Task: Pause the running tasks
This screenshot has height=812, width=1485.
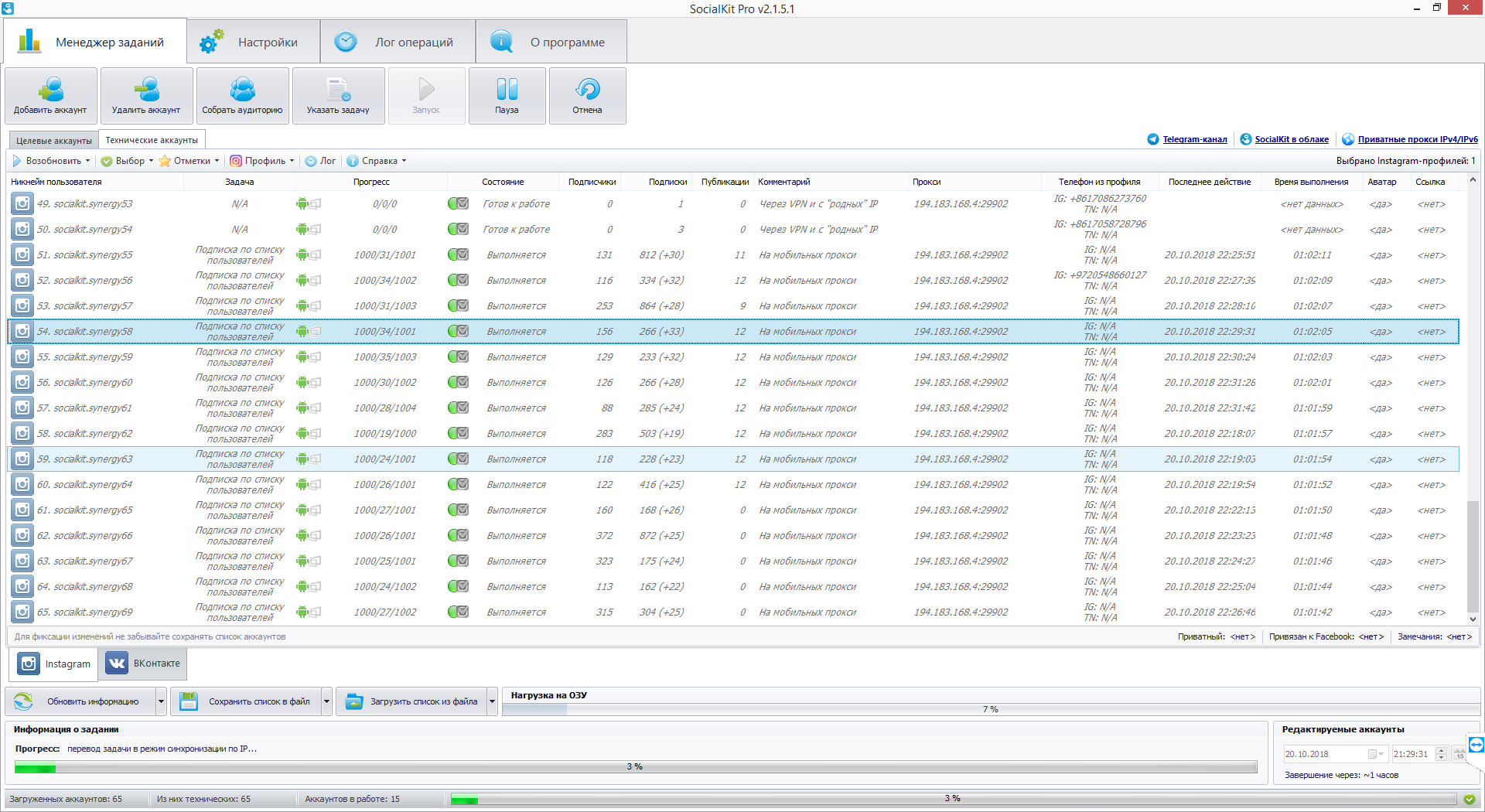Action: tap(507, 96)
